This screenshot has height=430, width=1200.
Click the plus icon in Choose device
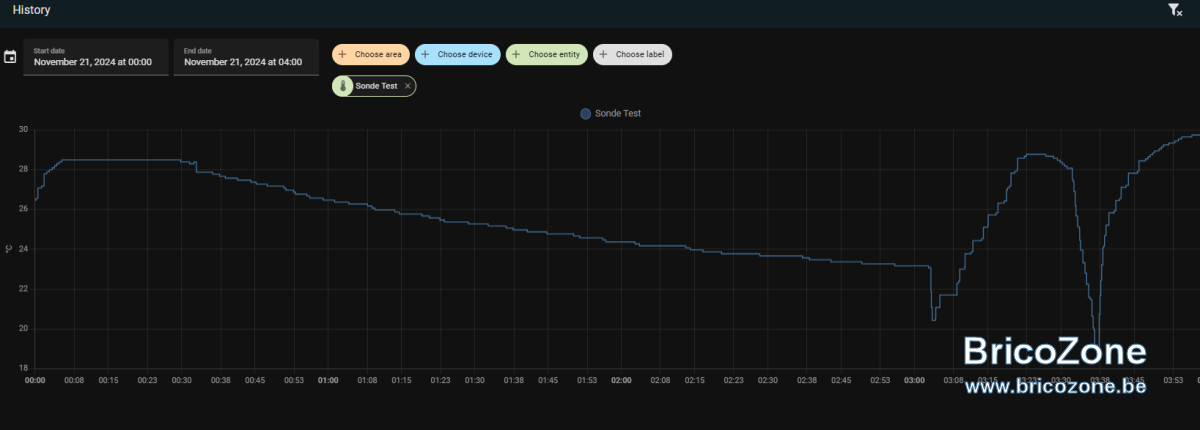[x=426, y=54]
